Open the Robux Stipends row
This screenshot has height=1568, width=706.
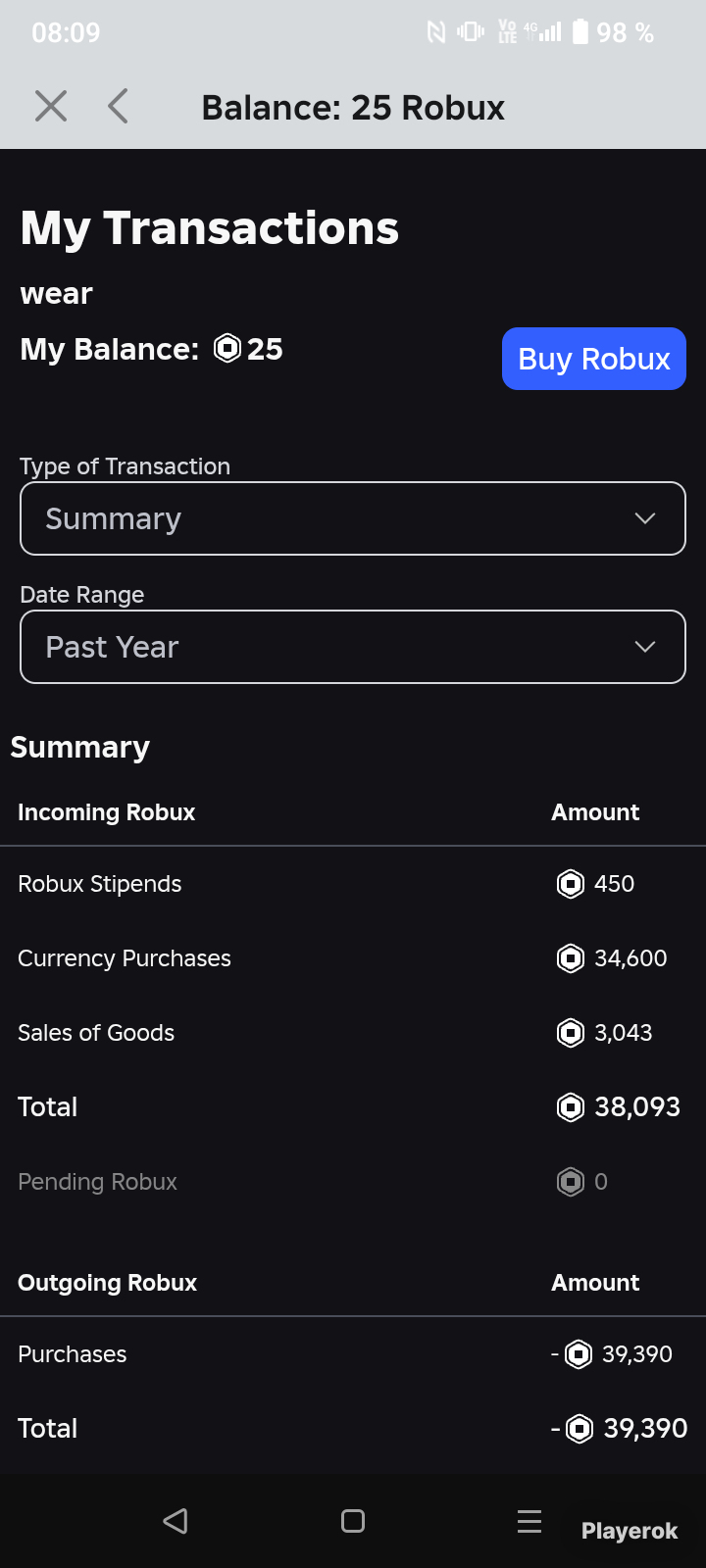tap(353, 884)
